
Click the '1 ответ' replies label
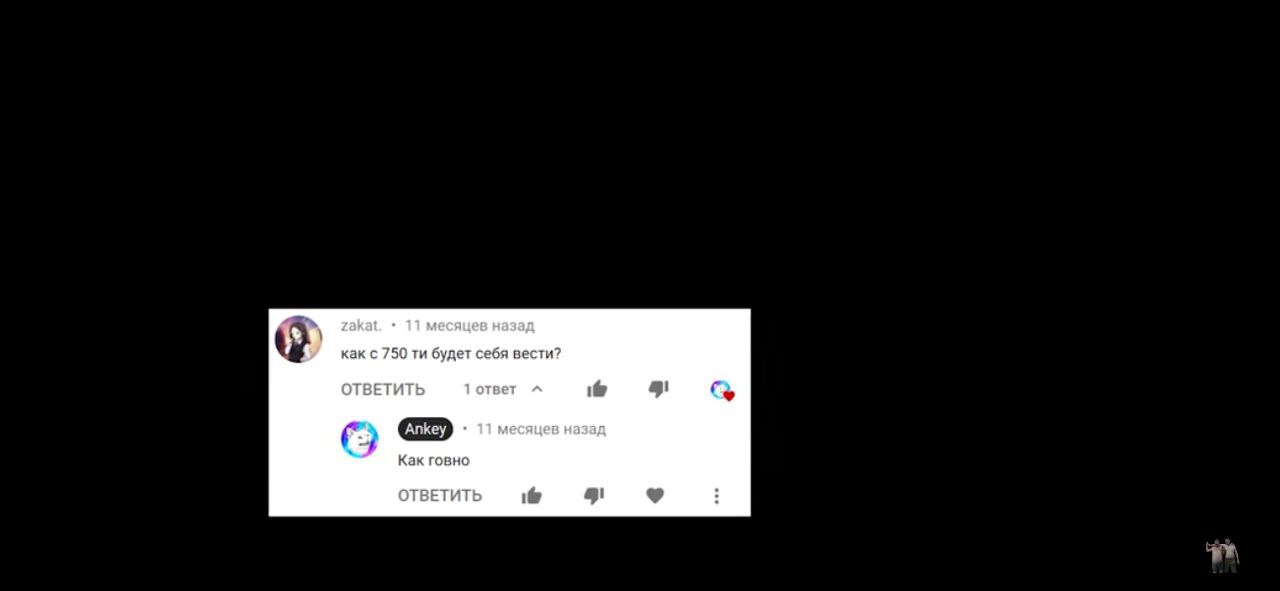pos(489,389)
